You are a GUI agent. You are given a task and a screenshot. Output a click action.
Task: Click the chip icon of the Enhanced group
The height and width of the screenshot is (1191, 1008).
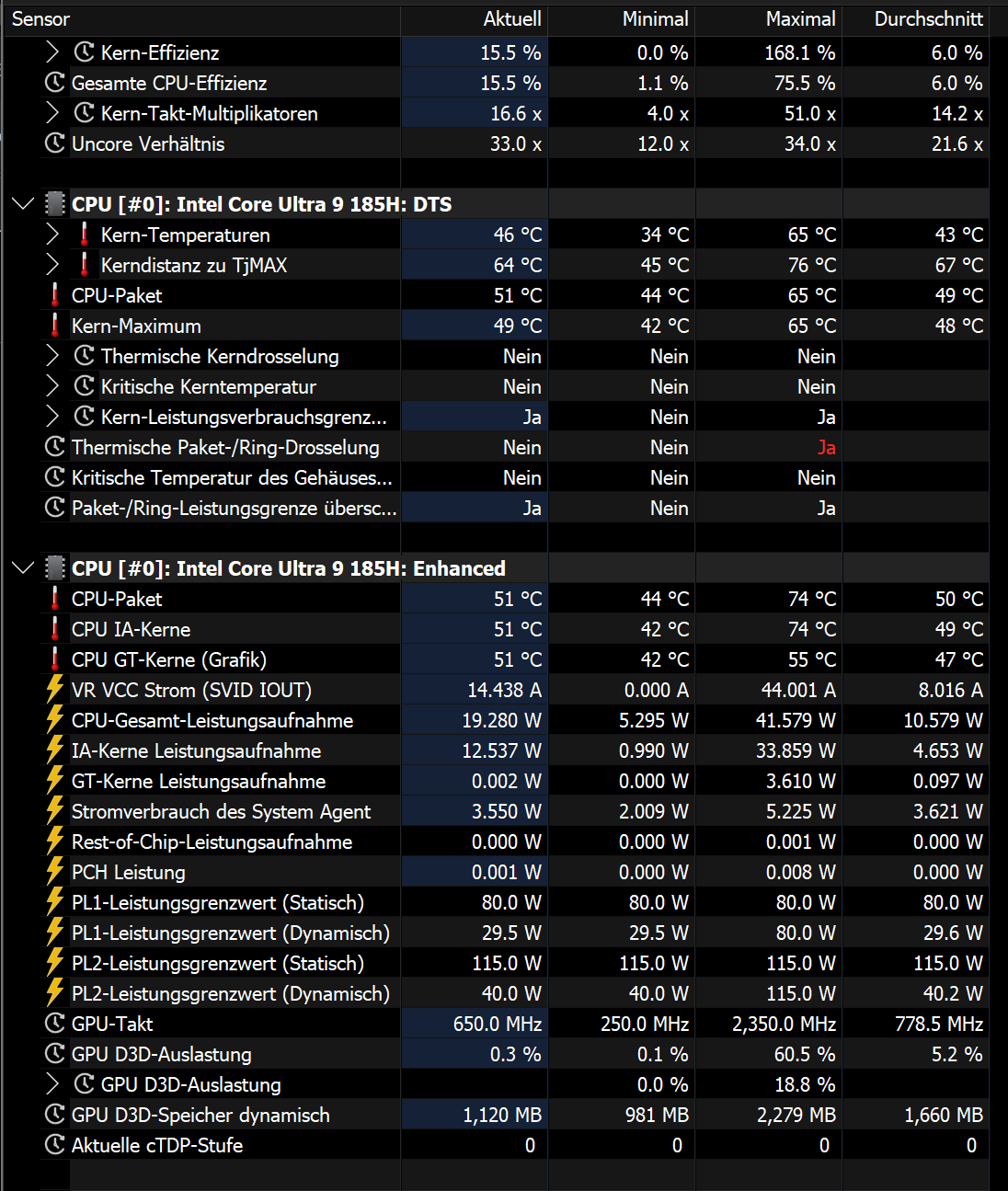click(55, 568)
